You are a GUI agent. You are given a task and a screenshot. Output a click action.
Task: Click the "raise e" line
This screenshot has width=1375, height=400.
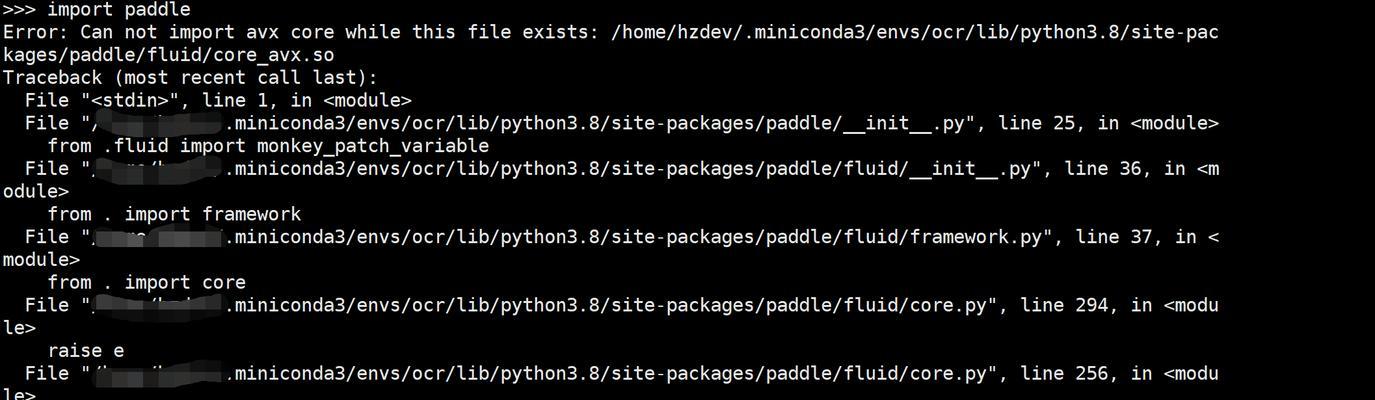pos(85,351)
